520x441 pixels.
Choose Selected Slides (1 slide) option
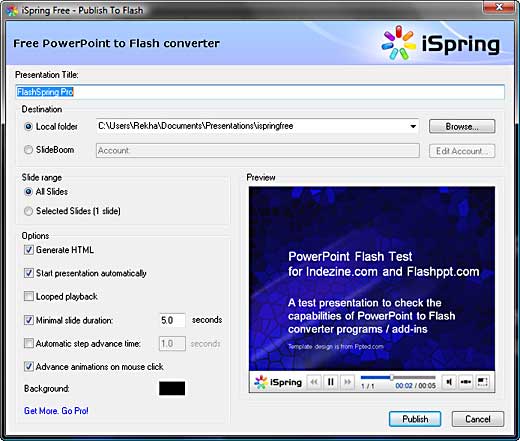pyautogui.click(x=28, y=211)
